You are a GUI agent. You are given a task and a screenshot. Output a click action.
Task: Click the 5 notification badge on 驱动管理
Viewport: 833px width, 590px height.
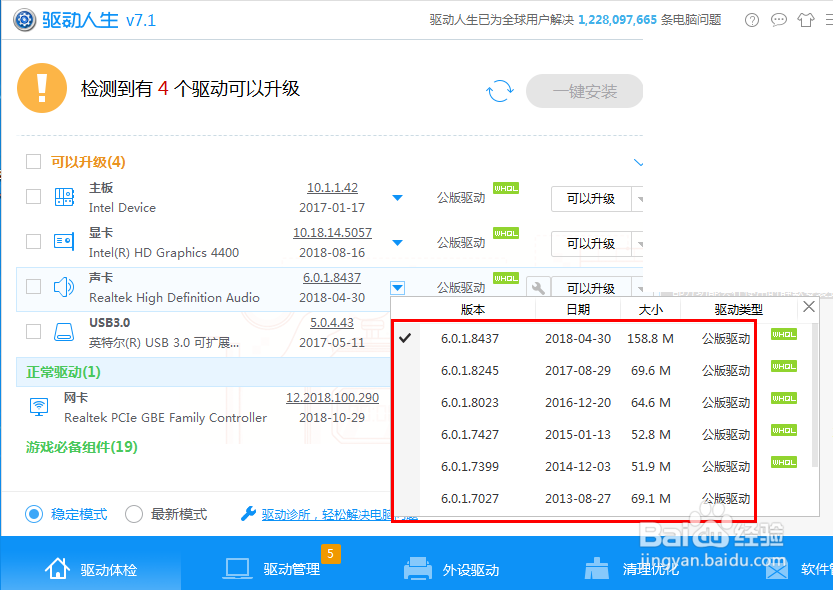coord(330,554)
